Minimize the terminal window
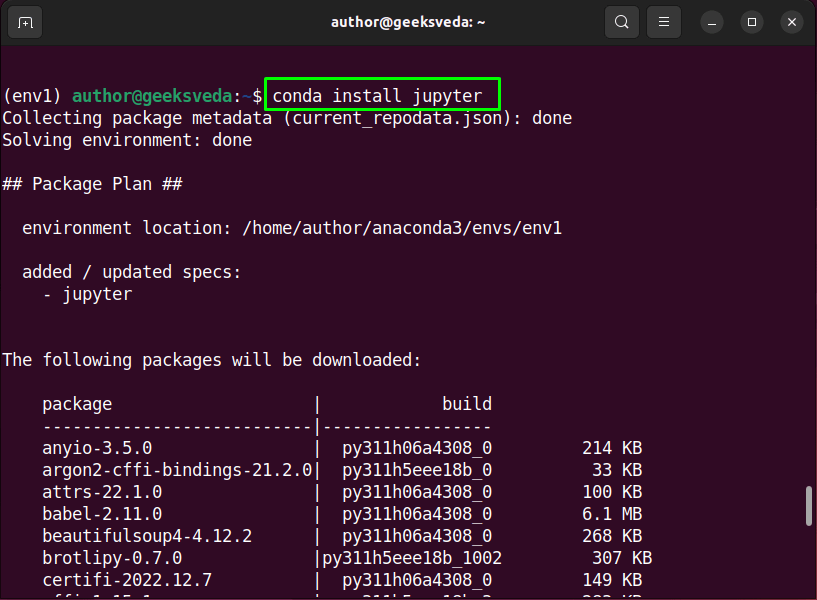Viewport: 817px width, 600px height. click(711, 21)
